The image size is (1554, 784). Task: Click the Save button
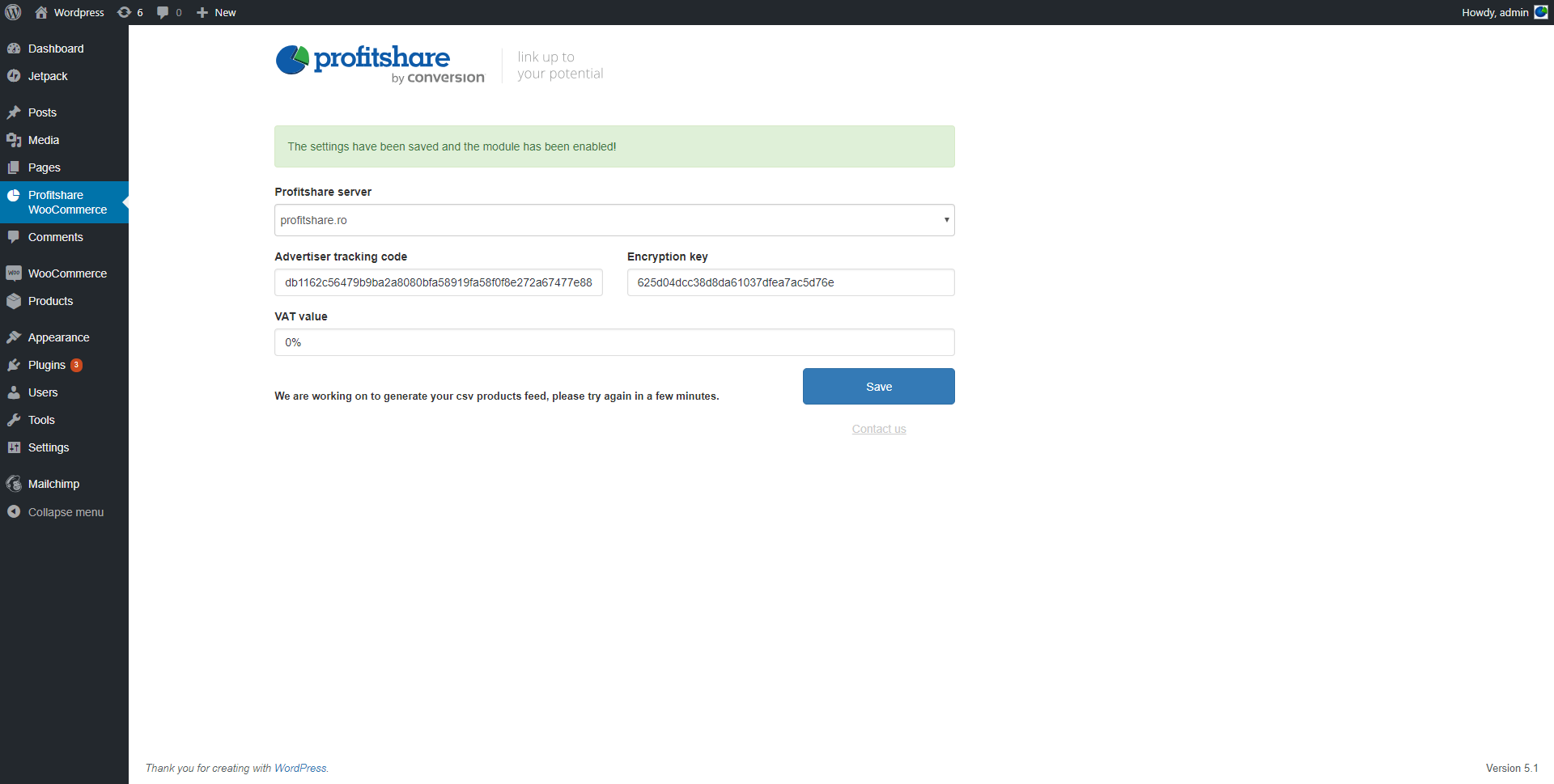[x=879, y=387]
